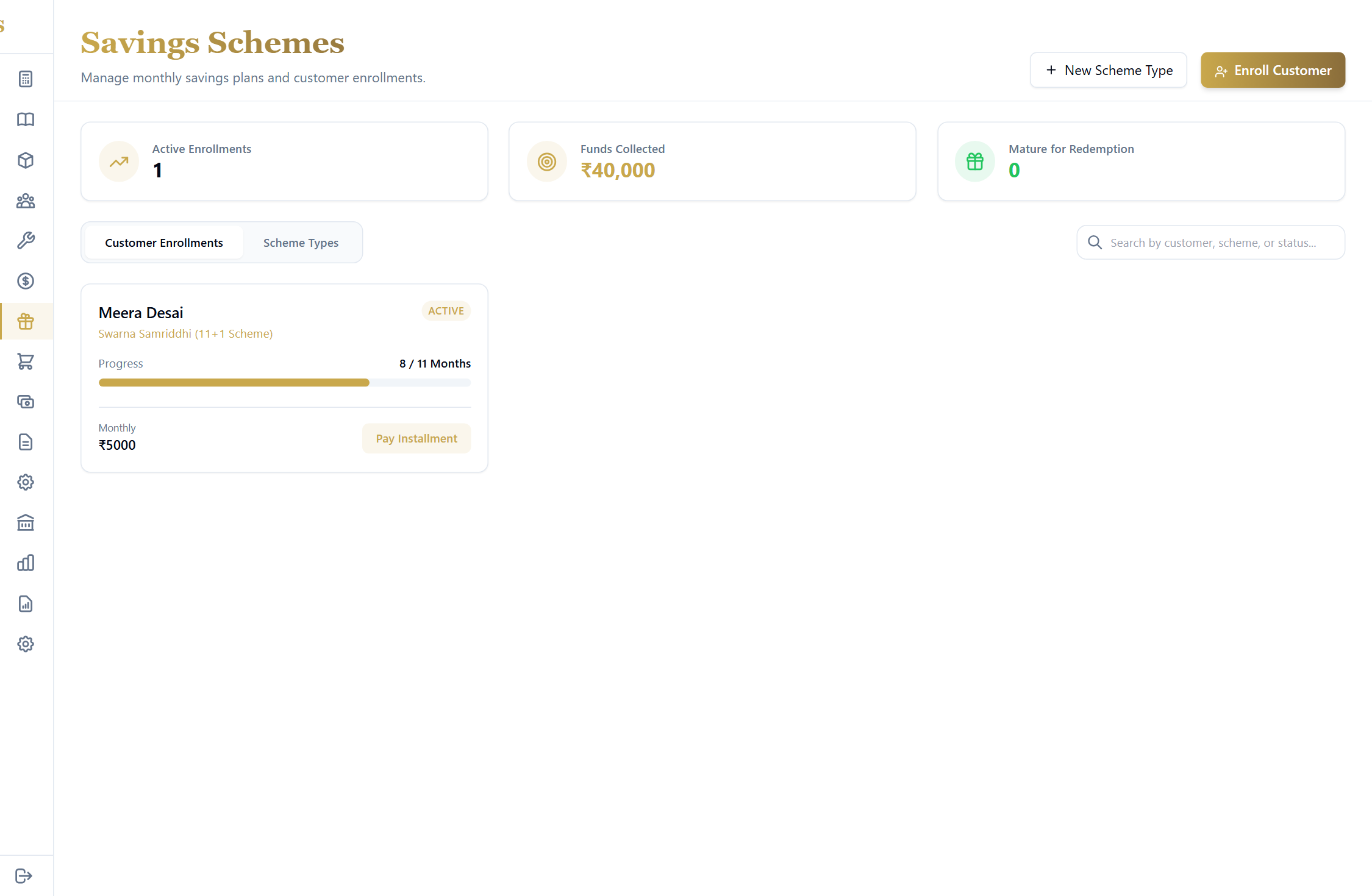Open the bank building icon in sidebar
Screen dimensions: 1372x896
coord(26,522)
